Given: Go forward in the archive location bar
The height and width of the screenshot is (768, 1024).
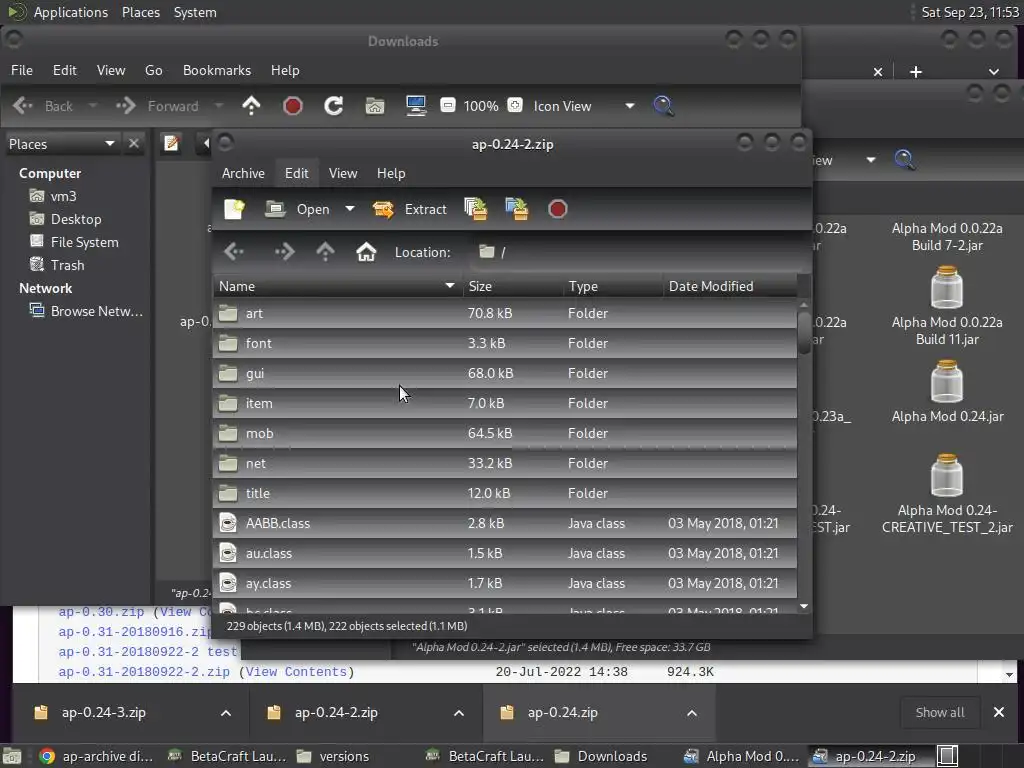Looking at the screenshot, I should 284,251.
